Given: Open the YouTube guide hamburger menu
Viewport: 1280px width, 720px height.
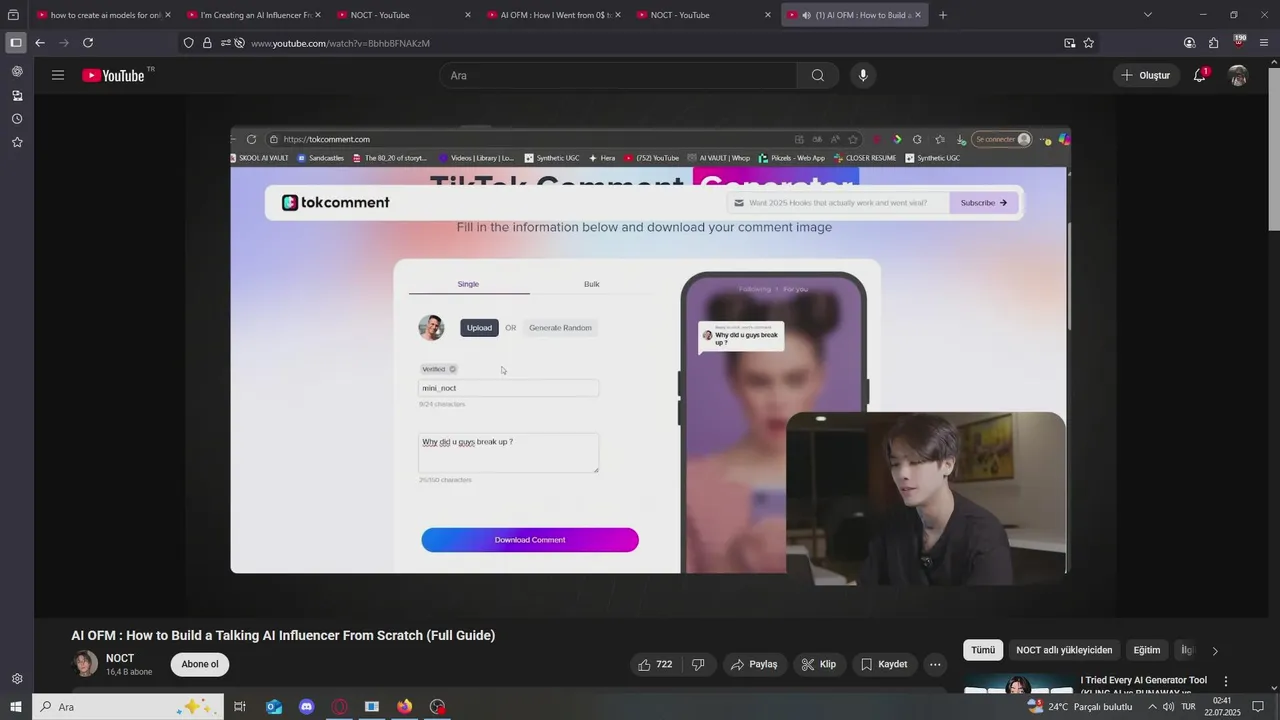Looking at the screenshot, I should pyautogui.click(x=58, y=75).
